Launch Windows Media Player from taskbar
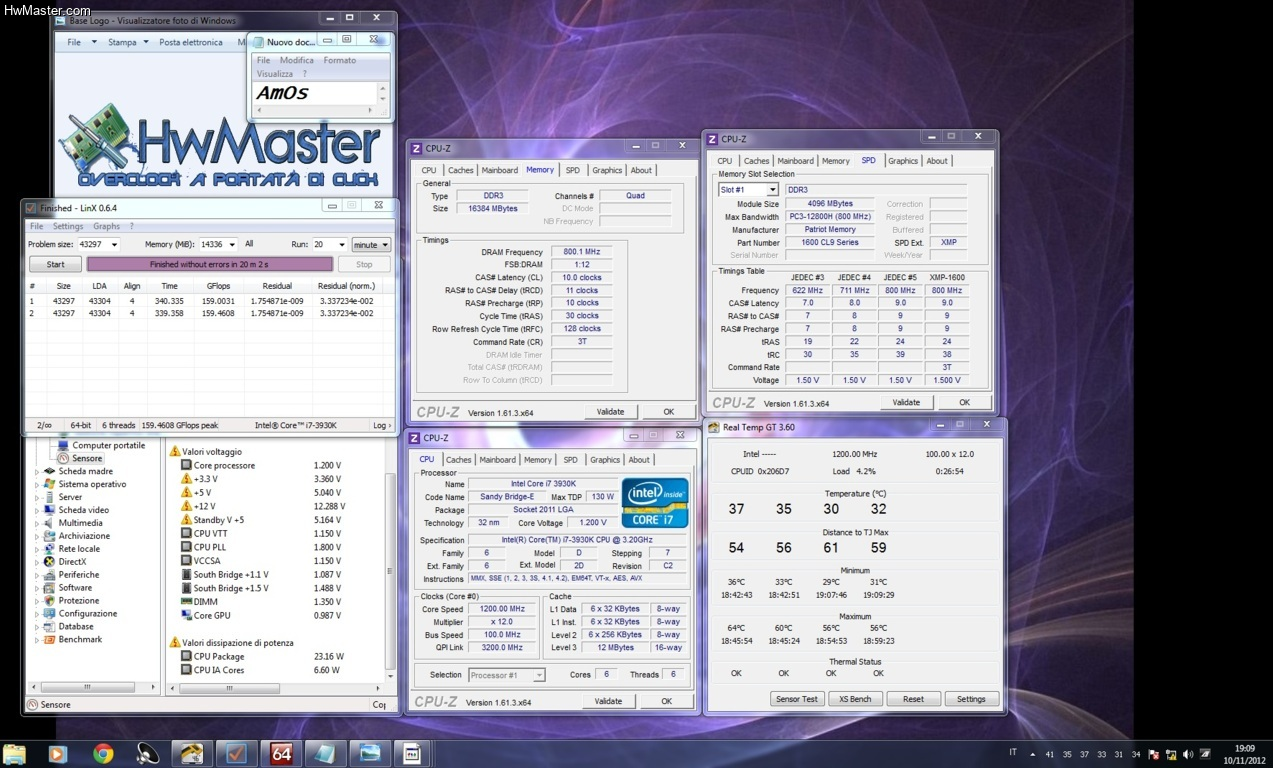Screen dimensions: 1273x768 click(x=58, y=754)
